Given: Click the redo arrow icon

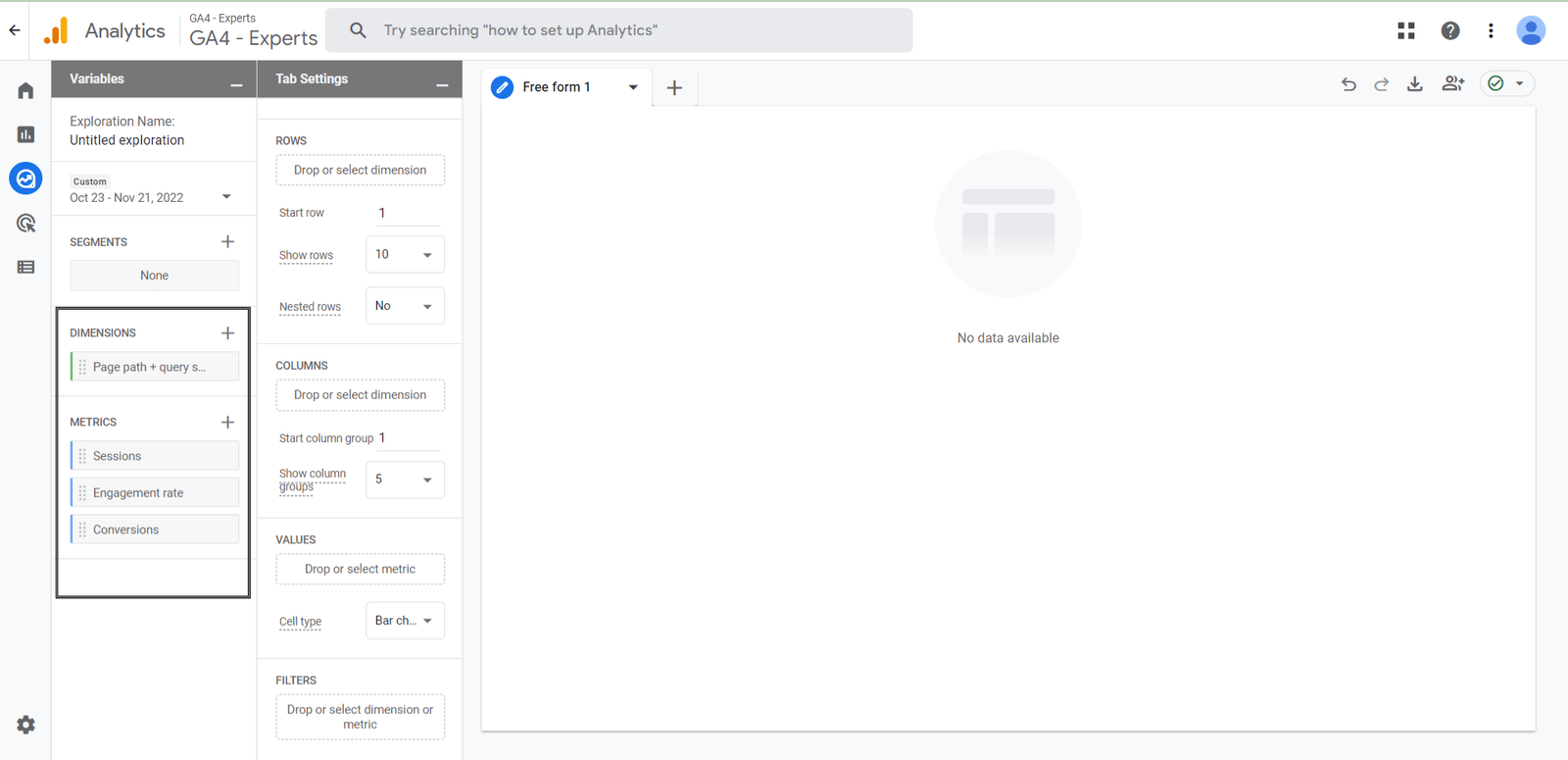Looking at the screenshot, I should (x=1382, y=84).
